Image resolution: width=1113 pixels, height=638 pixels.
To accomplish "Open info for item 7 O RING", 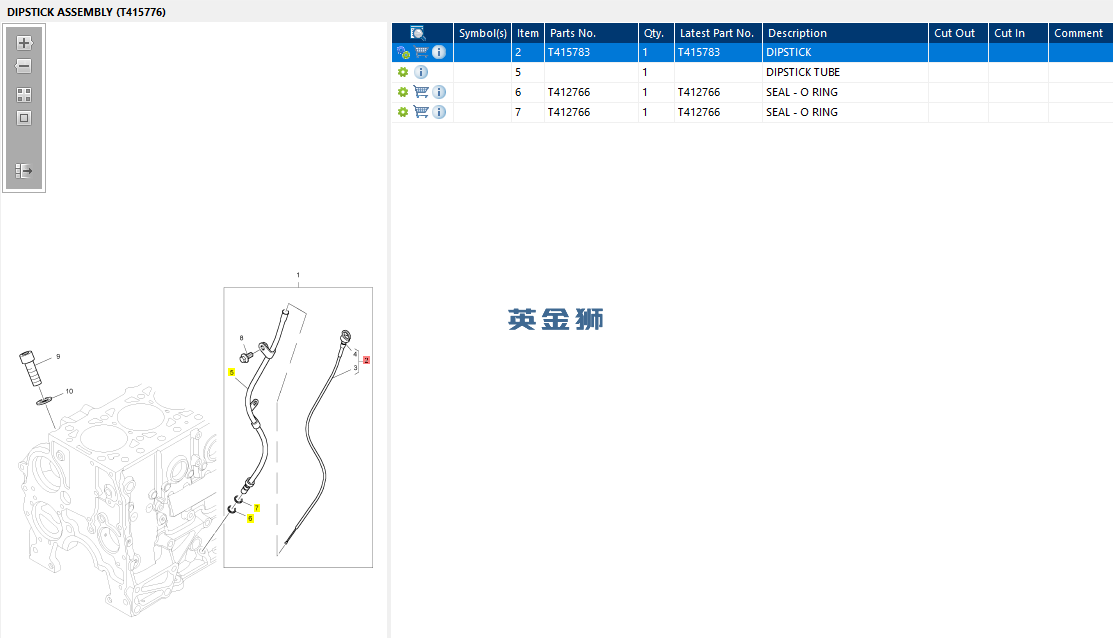I will point(439,112).
